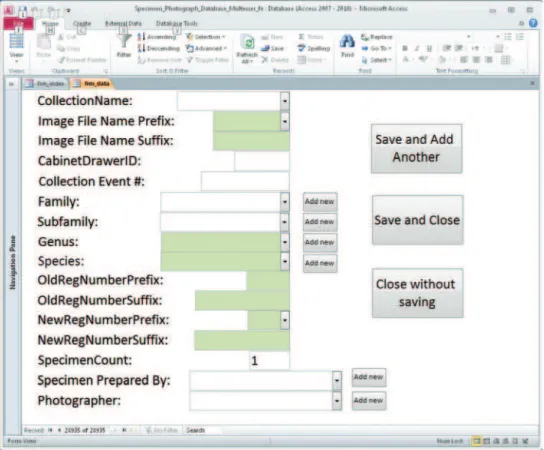This screenshot has width=544, height=450.
Task: Click the Save record button in ribbon
Action: [x=273, y=49]
